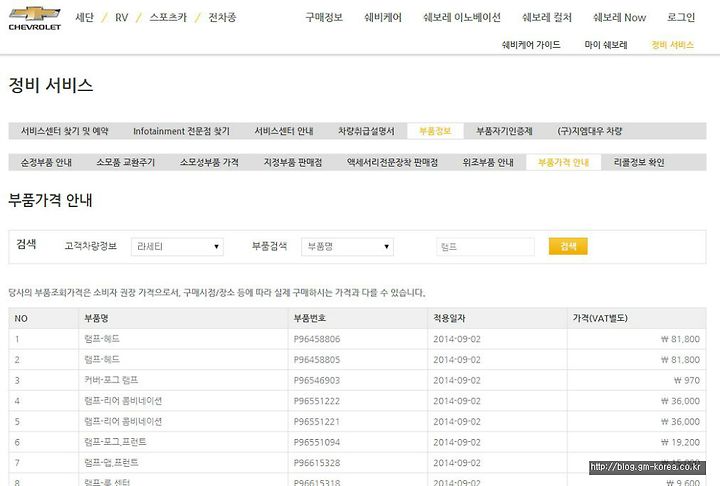
Task: Open the 소모성부품 가격 sub-tab
Action: point(209,162)
